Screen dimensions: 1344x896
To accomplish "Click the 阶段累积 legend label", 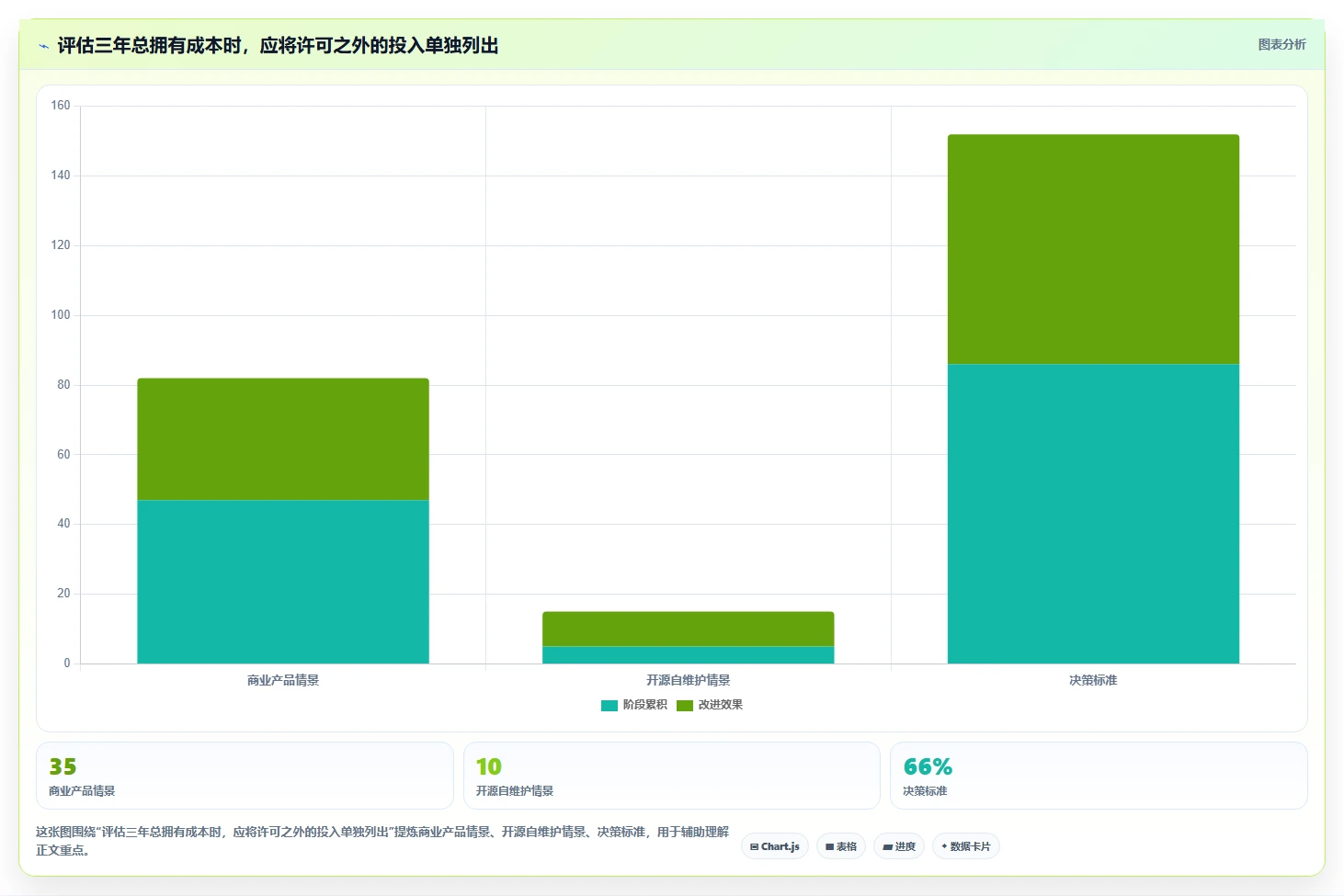I will click(x=644, y=705).
